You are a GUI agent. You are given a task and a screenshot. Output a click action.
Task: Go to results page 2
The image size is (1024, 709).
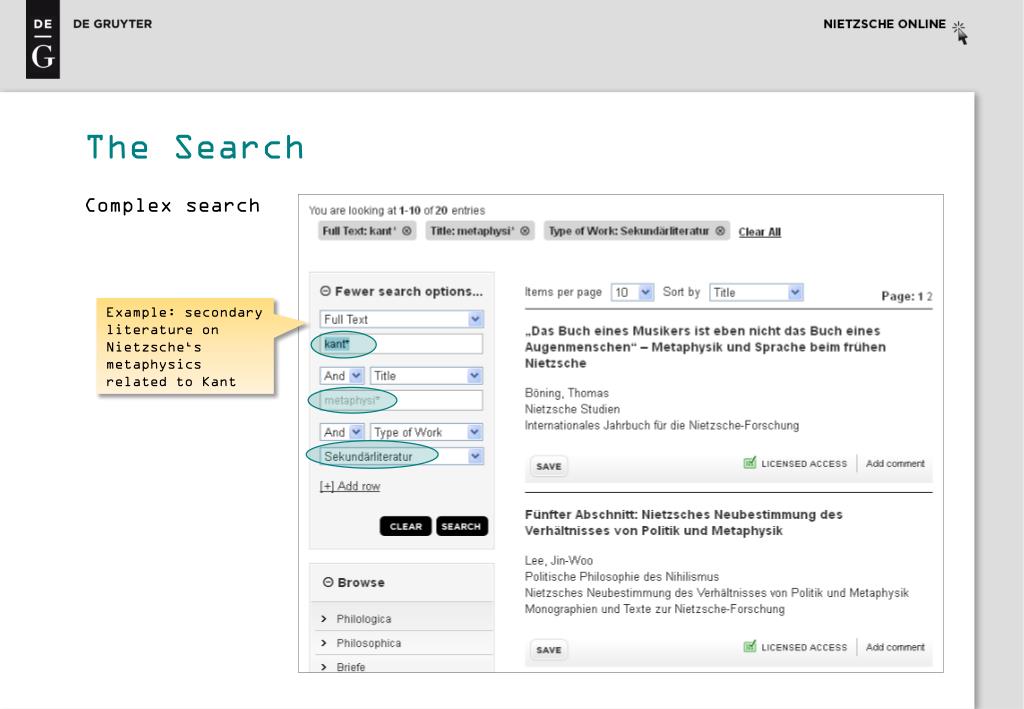pos(929,296)
